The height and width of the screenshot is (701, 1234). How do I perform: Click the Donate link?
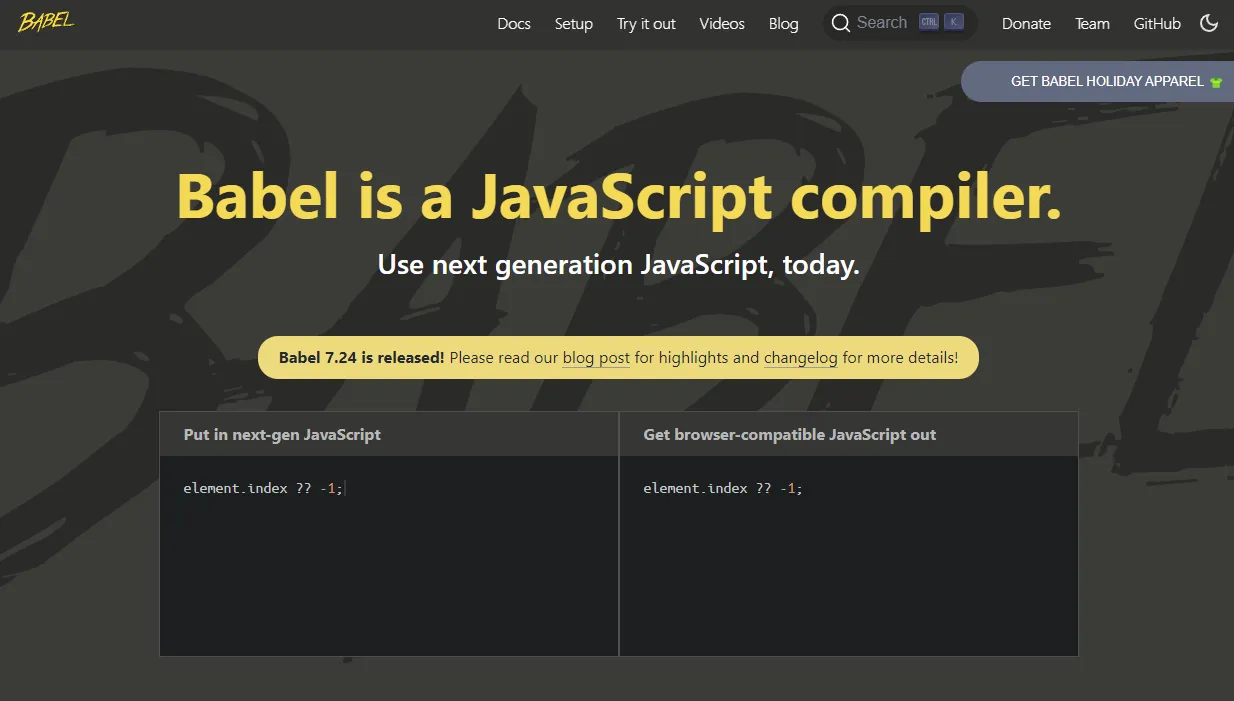coord(1026,24)
